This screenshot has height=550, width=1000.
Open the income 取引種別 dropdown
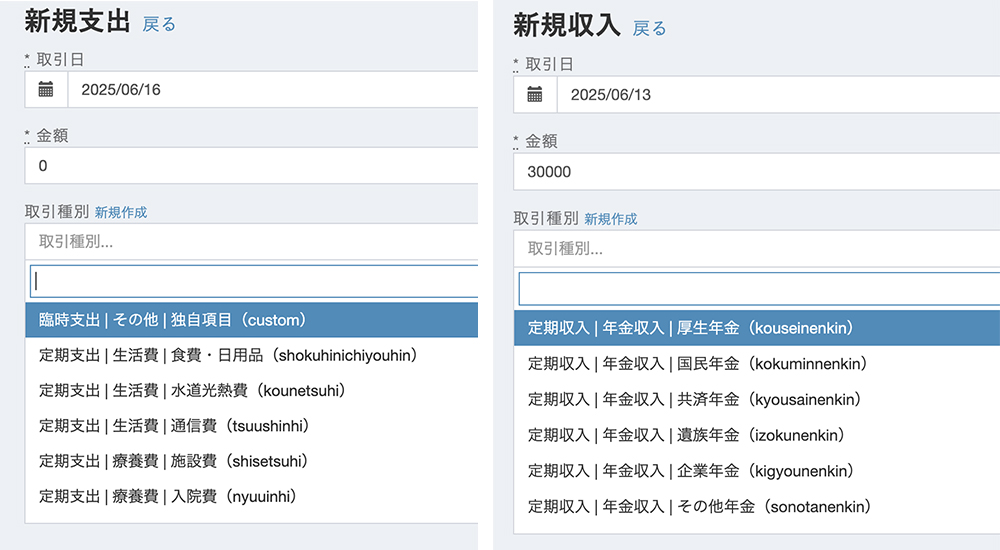(755, 248)
